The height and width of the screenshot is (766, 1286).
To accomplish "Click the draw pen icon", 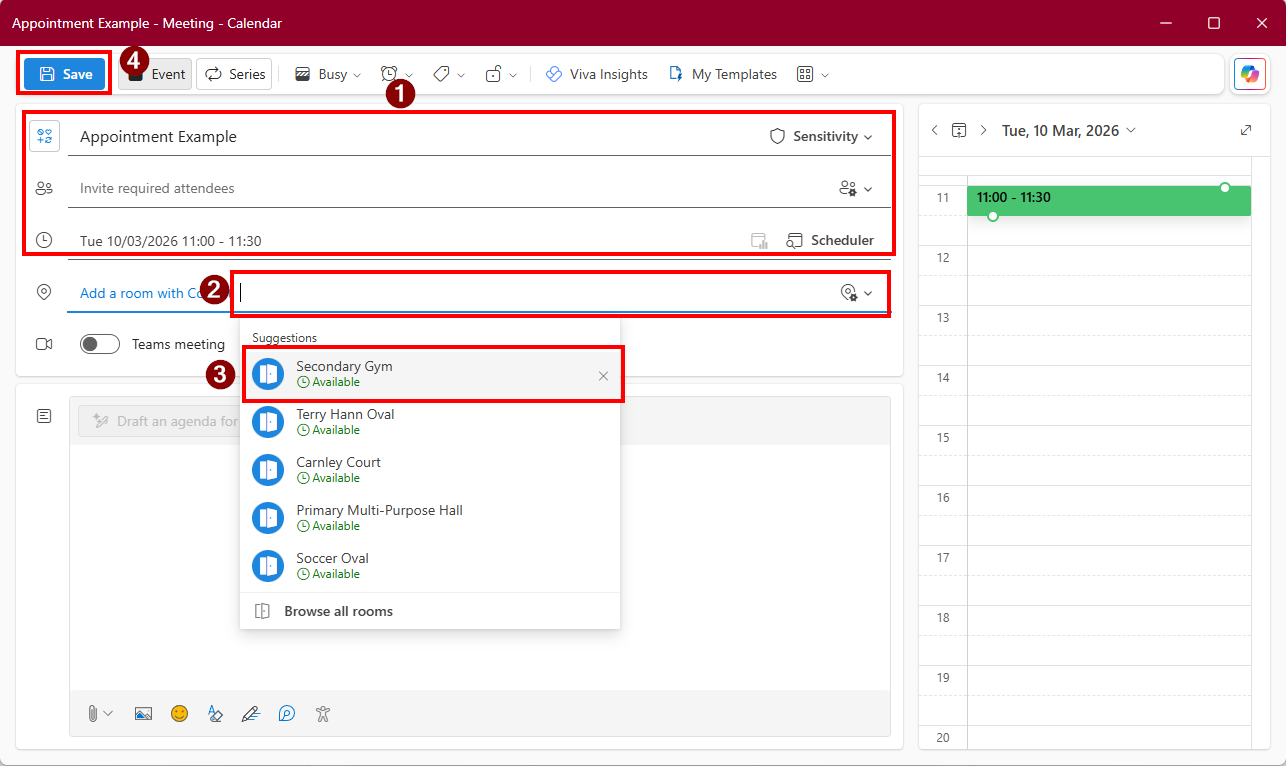I will 250,713.
